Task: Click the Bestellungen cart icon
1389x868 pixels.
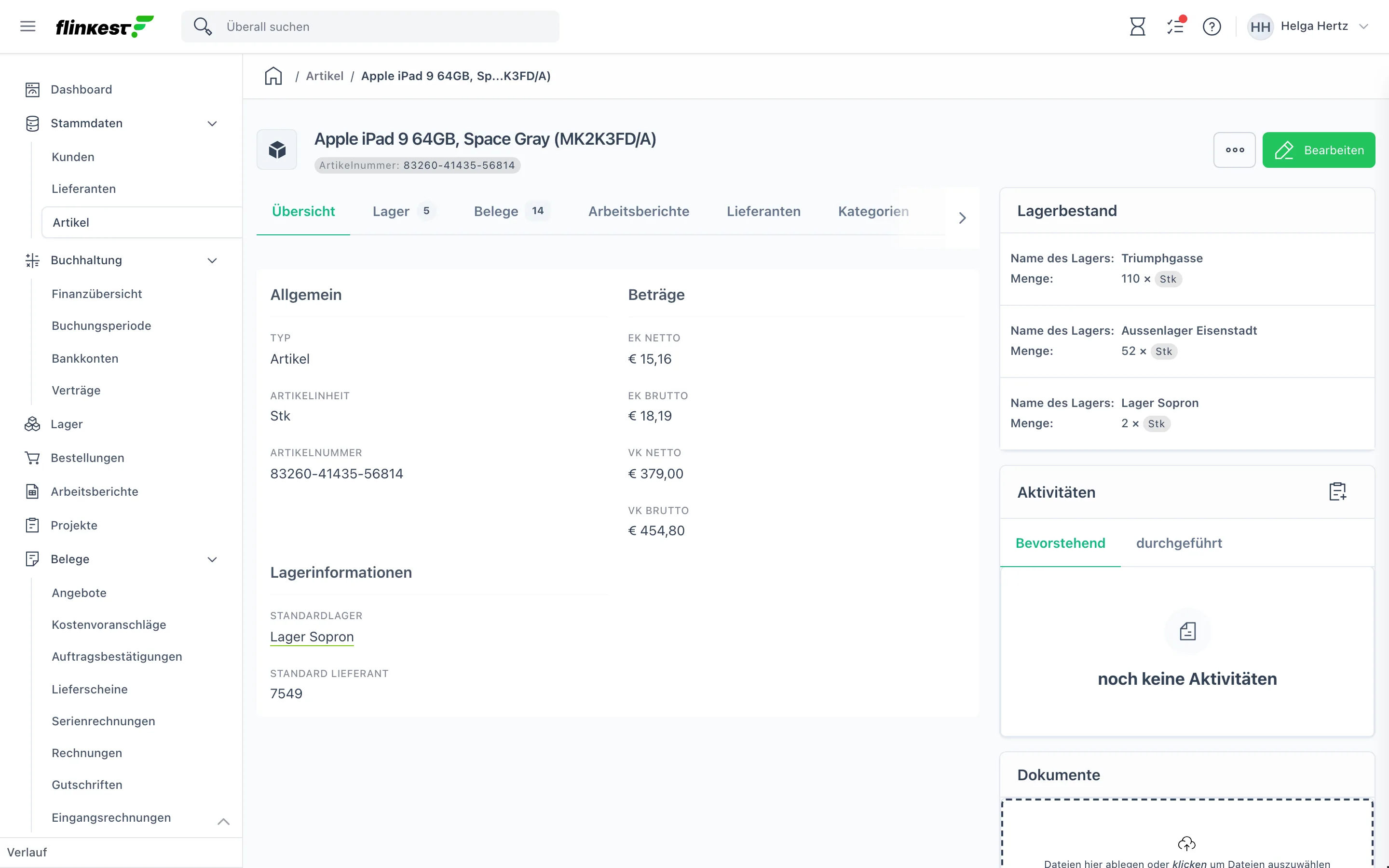Action: [32, 458]
